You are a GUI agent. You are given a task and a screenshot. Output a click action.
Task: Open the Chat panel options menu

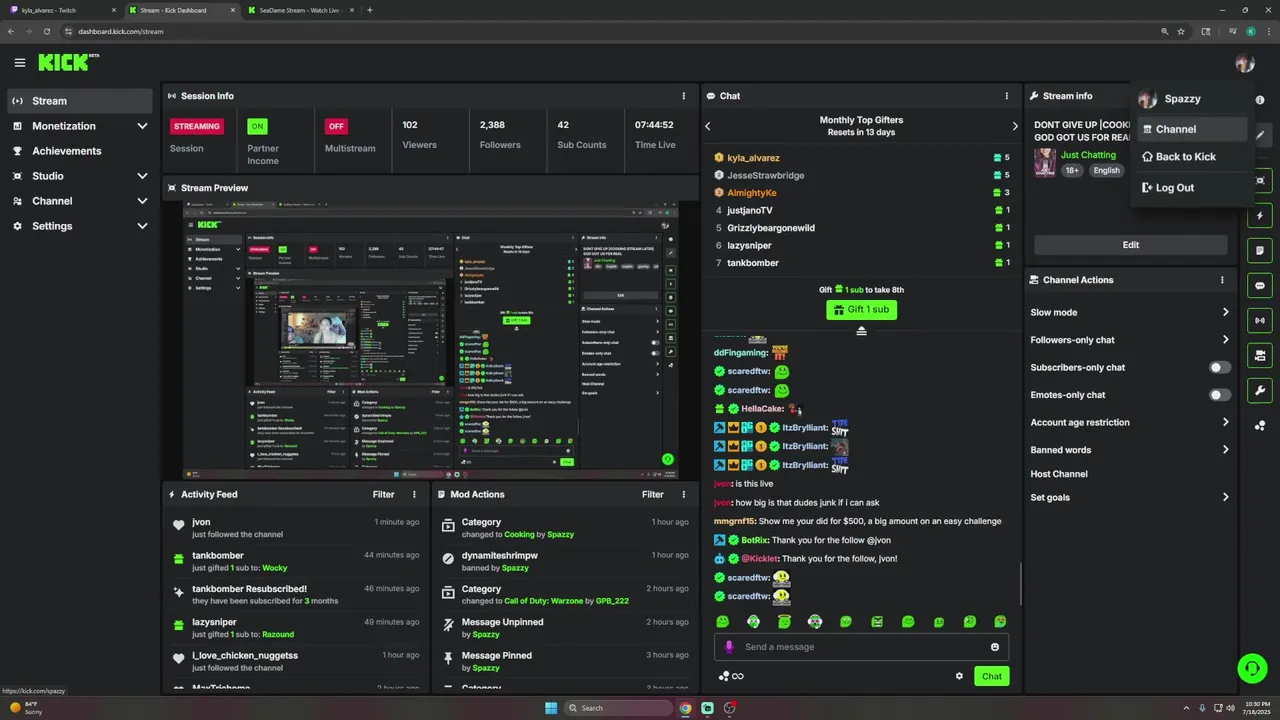point(1007,96)
